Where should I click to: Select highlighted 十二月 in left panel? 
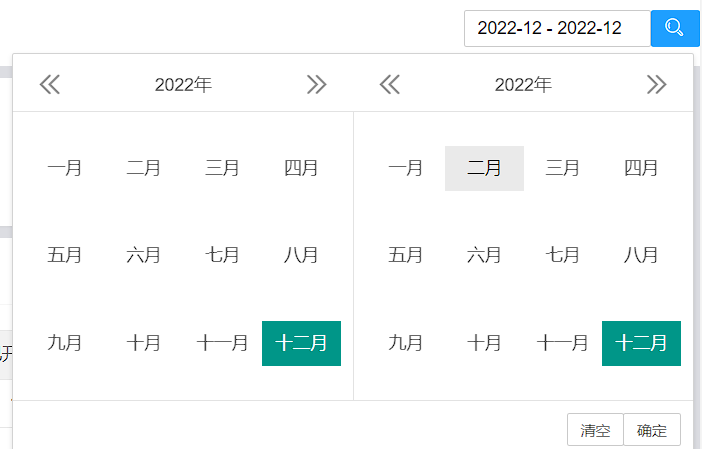[x=301, y=343]
